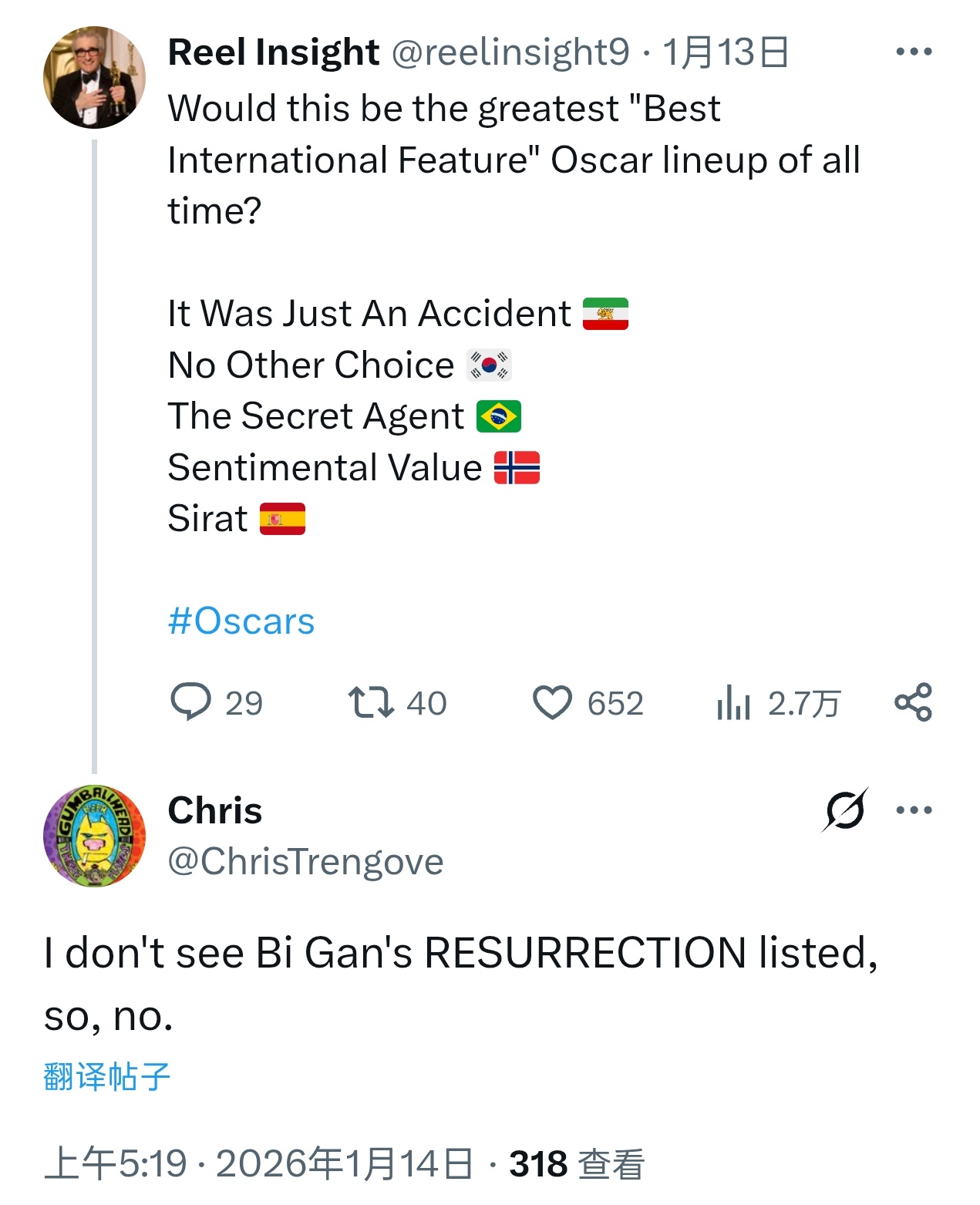The image size is (980, 1205).
Task: Open Chris display name profile
Action: coord(215,811)
